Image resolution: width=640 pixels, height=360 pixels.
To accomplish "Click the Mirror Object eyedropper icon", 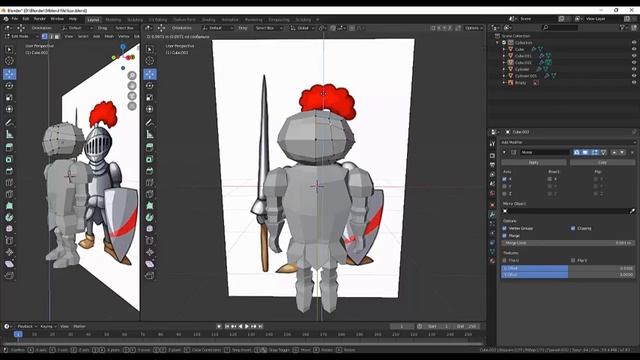I will point(632,211).
